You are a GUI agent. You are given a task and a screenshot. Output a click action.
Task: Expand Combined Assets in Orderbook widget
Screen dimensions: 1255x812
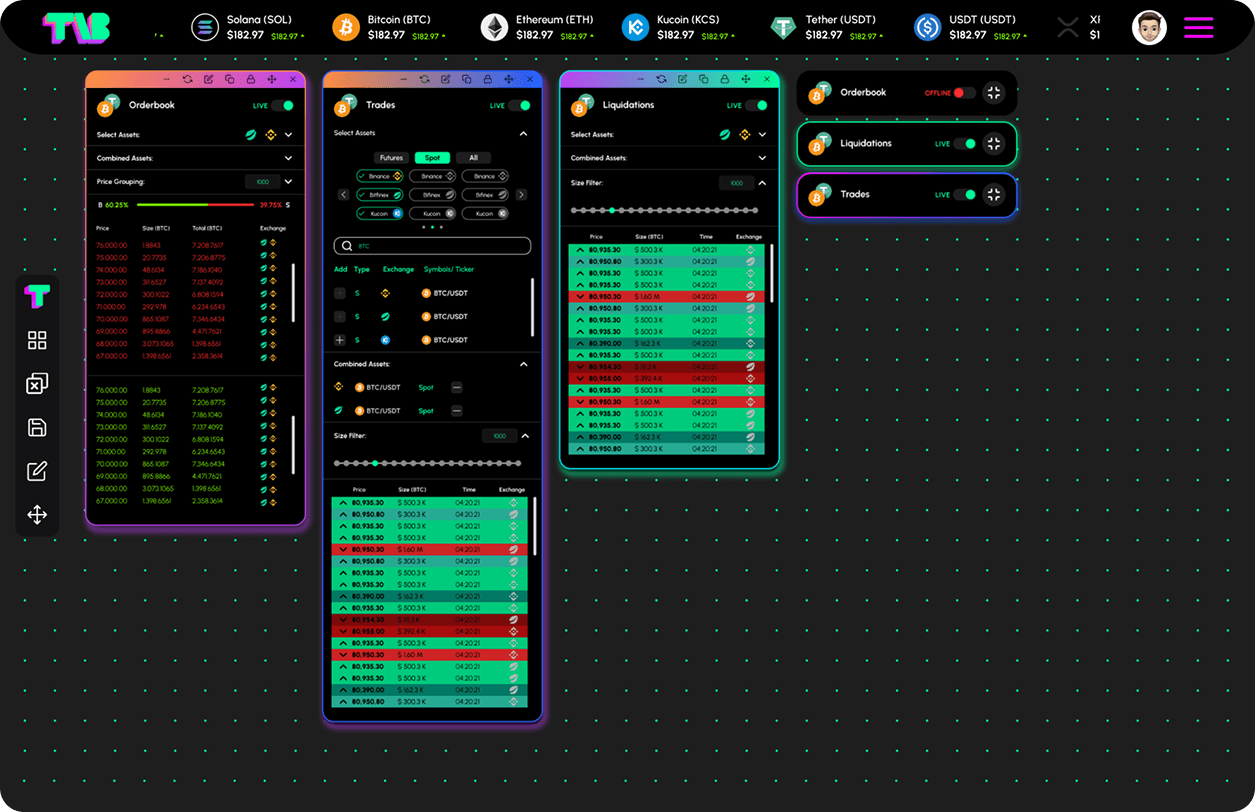tap(288, 158)
